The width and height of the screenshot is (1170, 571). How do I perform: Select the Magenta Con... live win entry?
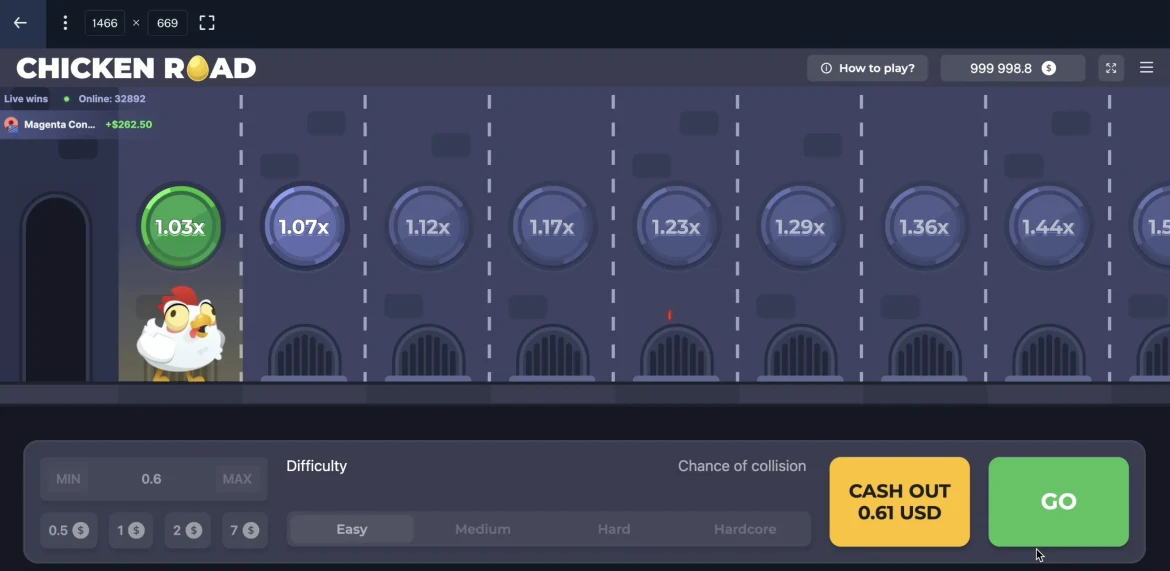click(78, 125)
